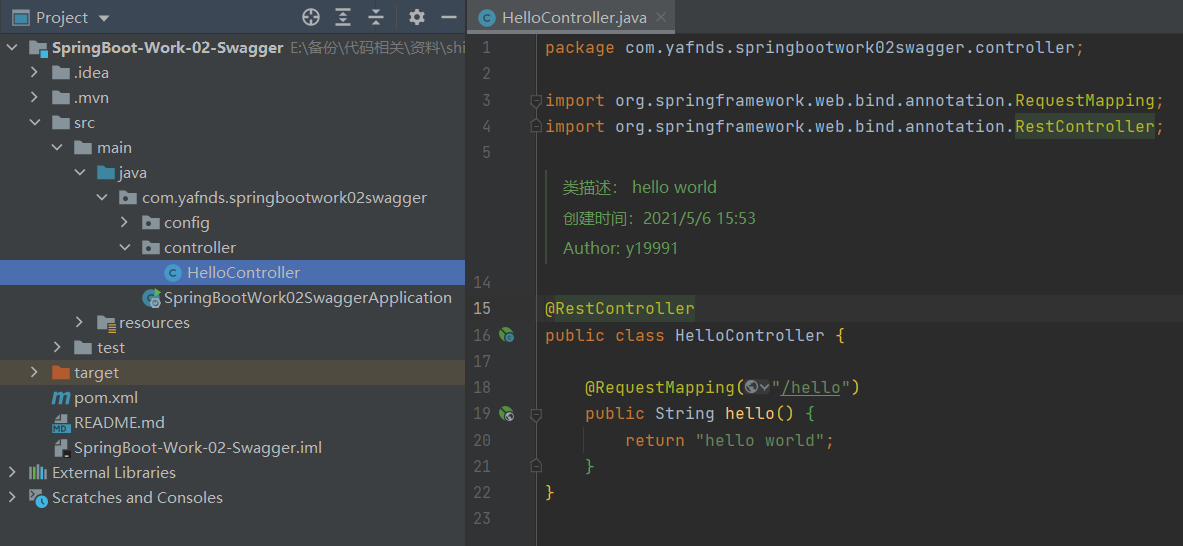Viewport: 1183px width, 546px height.
Task: Click the @RestController annotation on line 15
Action: (619, 308)
